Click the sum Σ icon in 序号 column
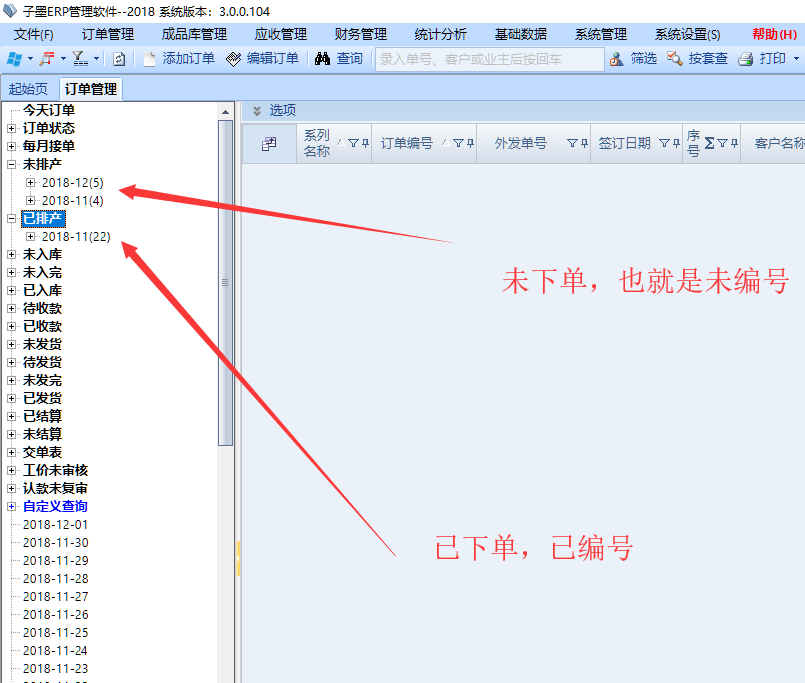The height and width of the screenshot is (683, 805). [x=709, y=143]
